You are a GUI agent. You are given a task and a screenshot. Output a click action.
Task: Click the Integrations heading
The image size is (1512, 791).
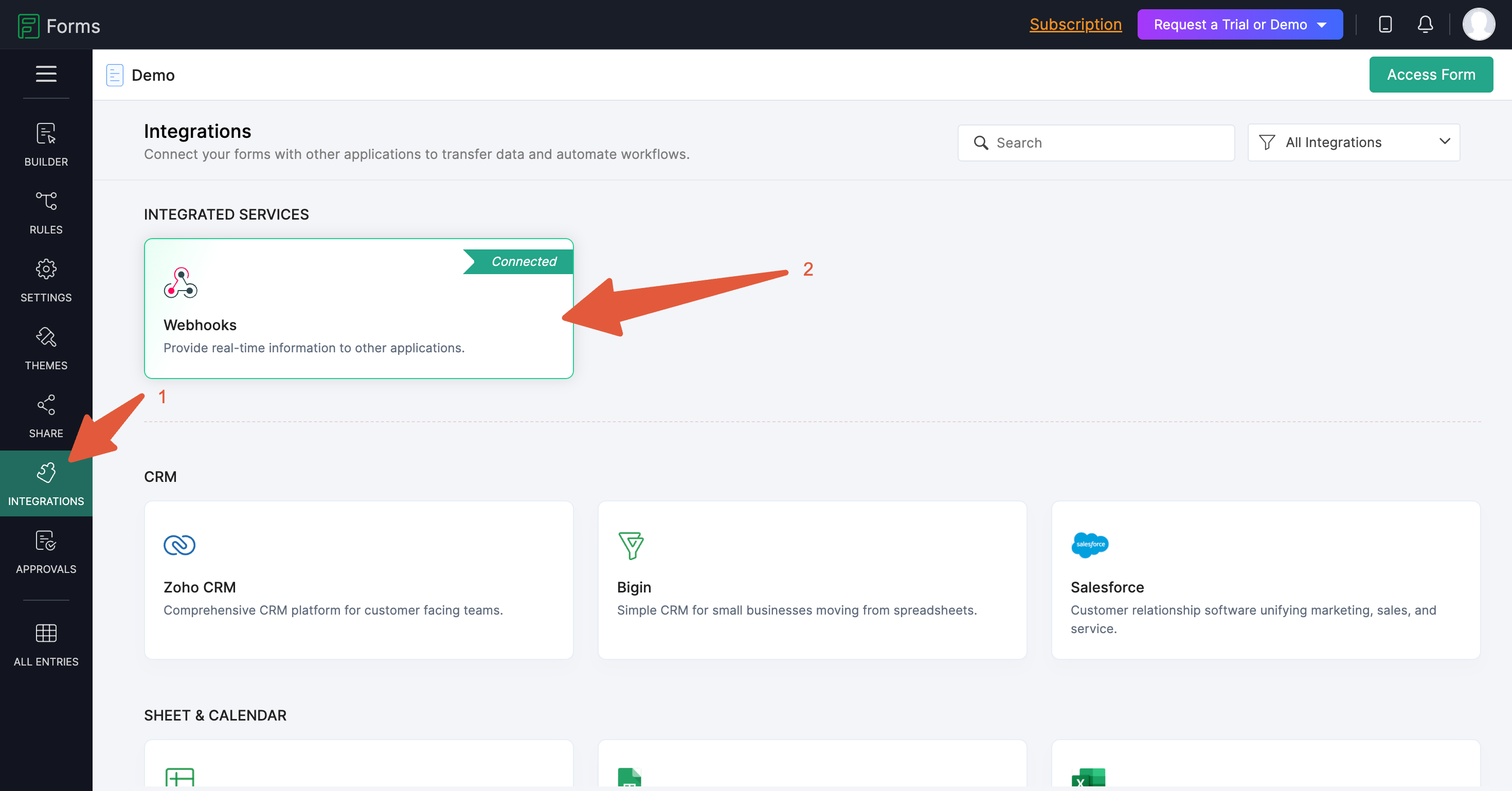(x=197, y=131)
